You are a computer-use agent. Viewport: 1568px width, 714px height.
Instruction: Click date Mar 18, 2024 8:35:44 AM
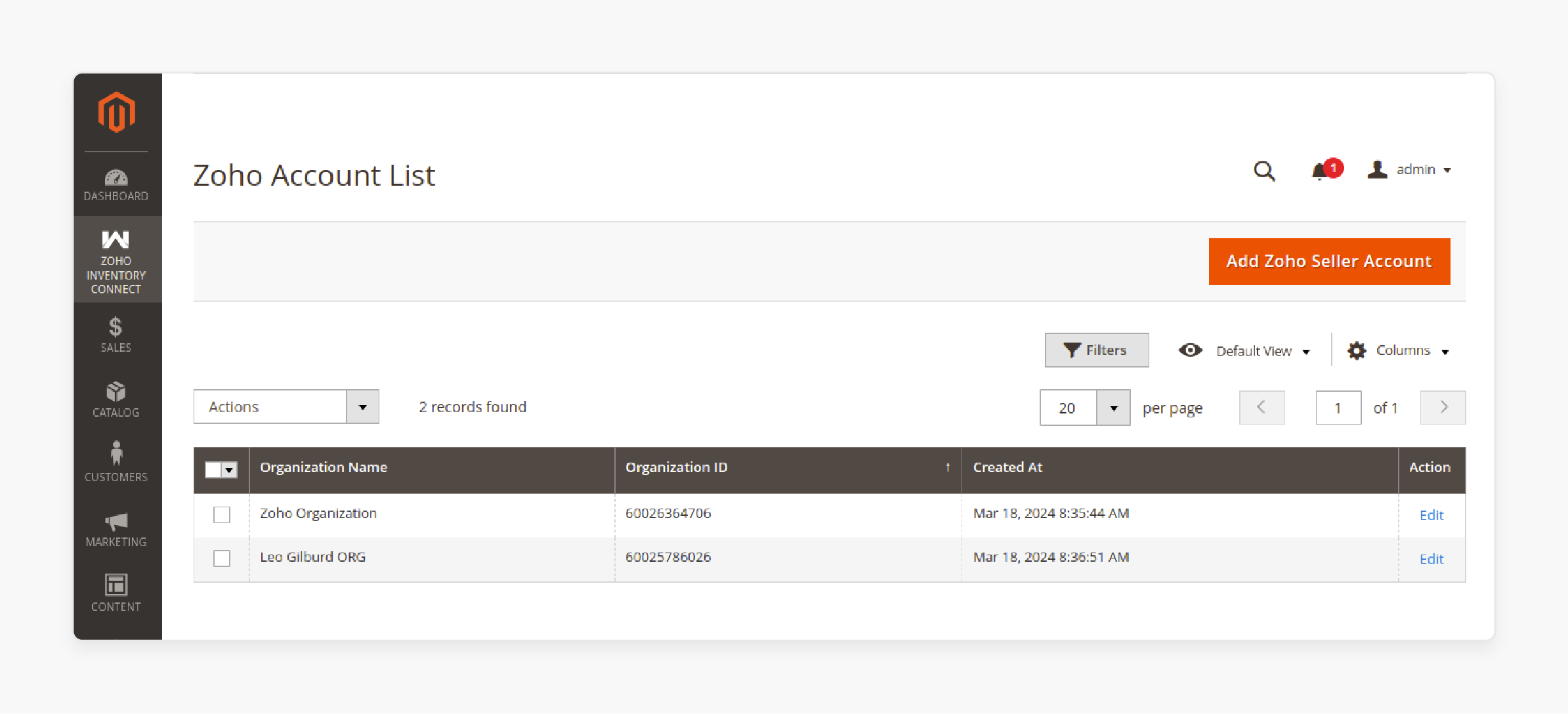click(x=1051, y=513)
